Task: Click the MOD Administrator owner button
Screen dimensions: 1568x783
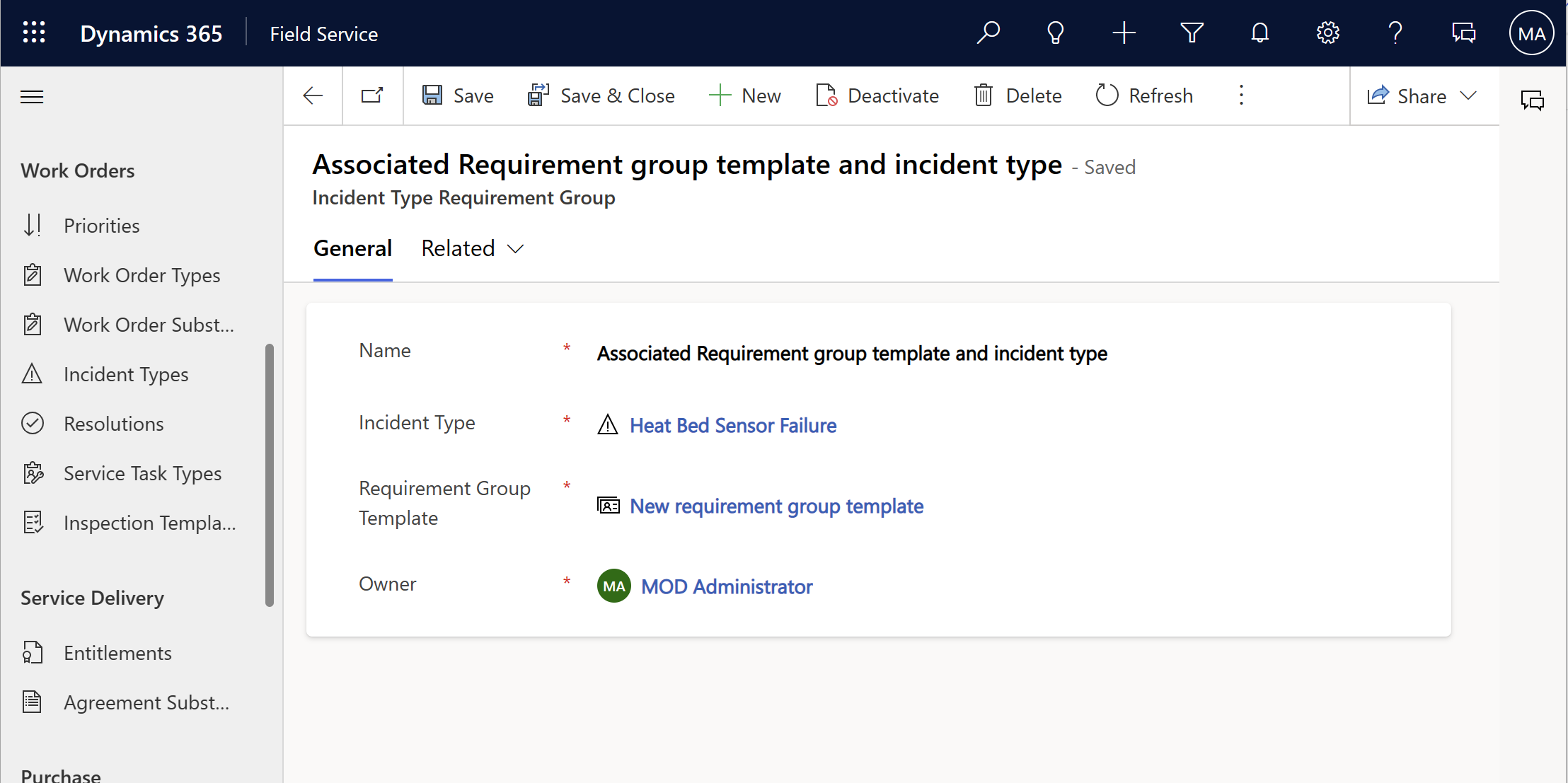Action: pyautogui.click(x=727, y=587)
